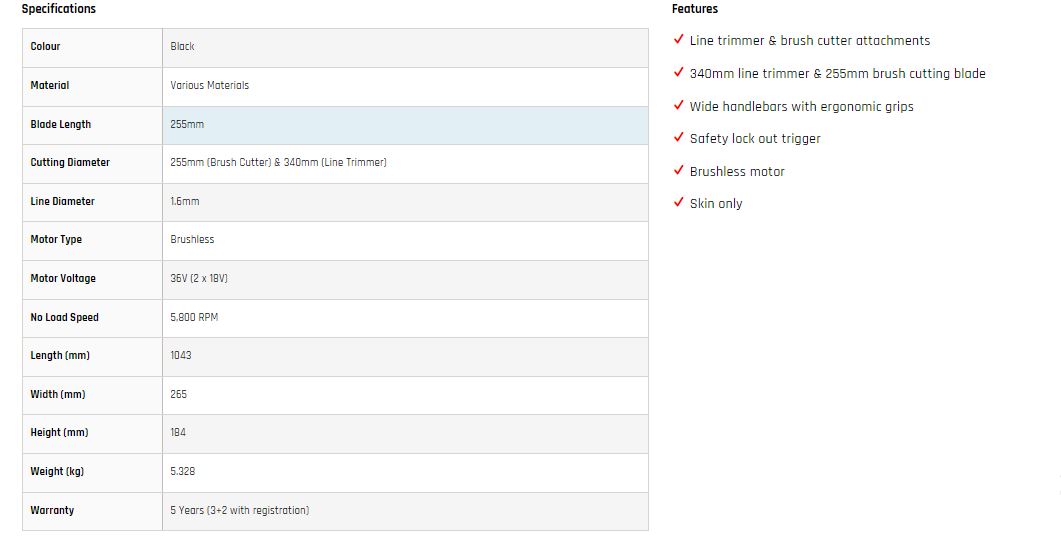Click the Cutting Diameter value cell

(x=405, y=164)
